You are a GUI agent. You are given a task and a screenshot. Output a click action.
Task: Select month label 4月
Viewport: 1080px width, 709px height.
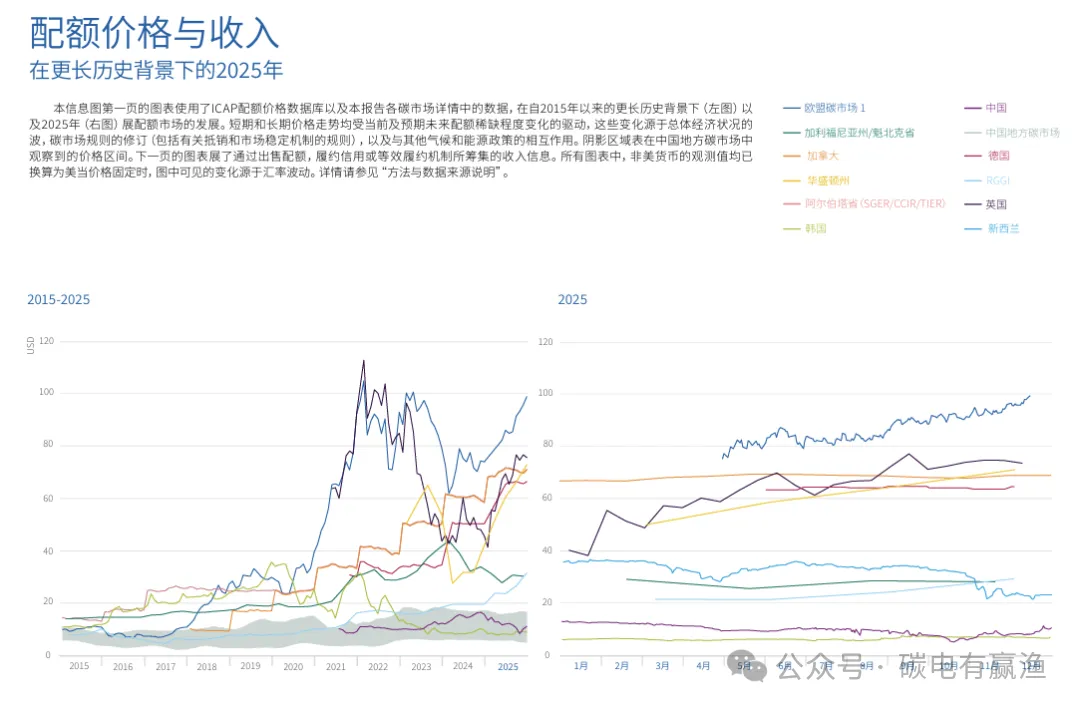(x=703, y=666)
